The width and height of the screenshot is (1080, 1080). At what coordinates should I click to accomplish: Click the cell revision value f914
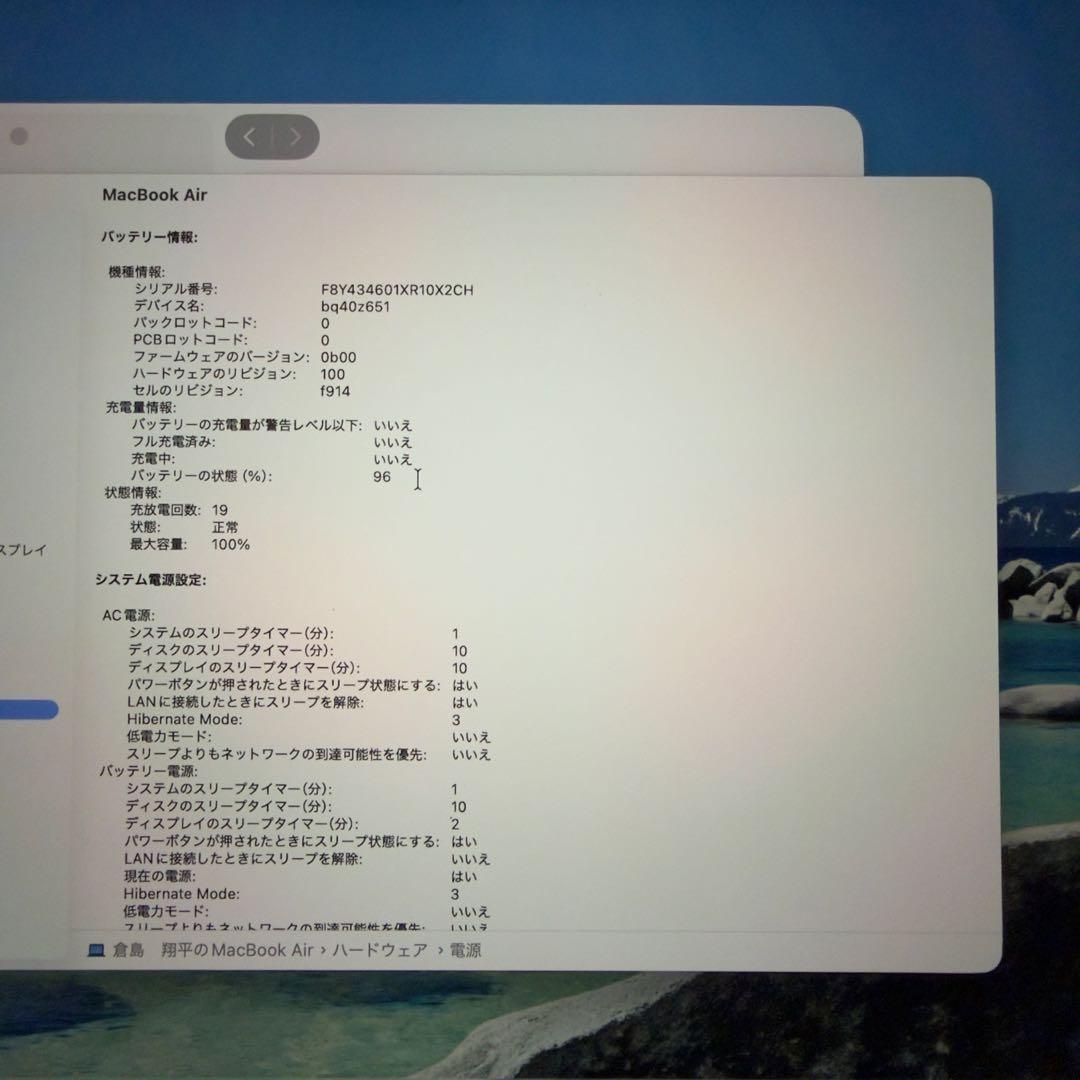tap(335, 391)
